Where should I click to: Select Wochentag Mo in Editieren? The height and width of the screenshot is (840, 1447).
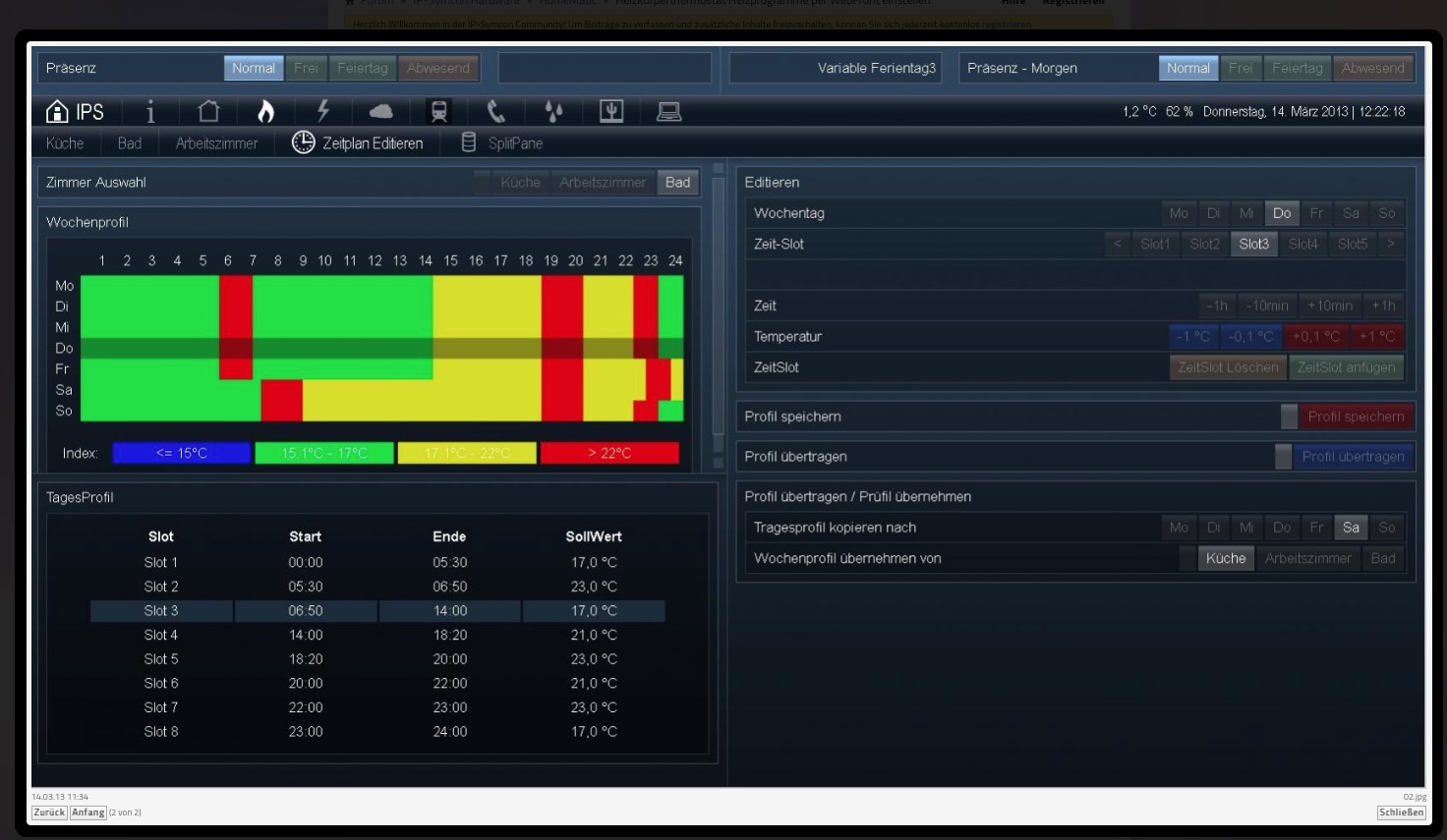[x=1179, y=213]
